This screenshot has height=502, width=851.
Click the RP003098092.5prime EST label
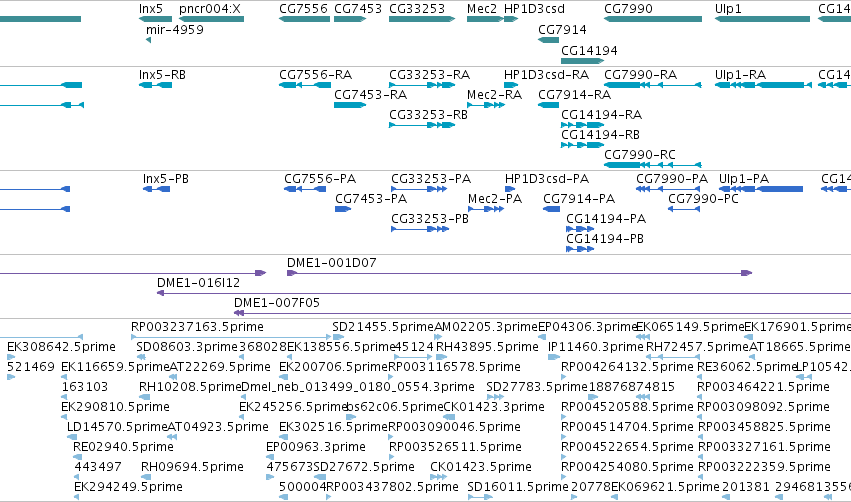(x=764, y=407)
